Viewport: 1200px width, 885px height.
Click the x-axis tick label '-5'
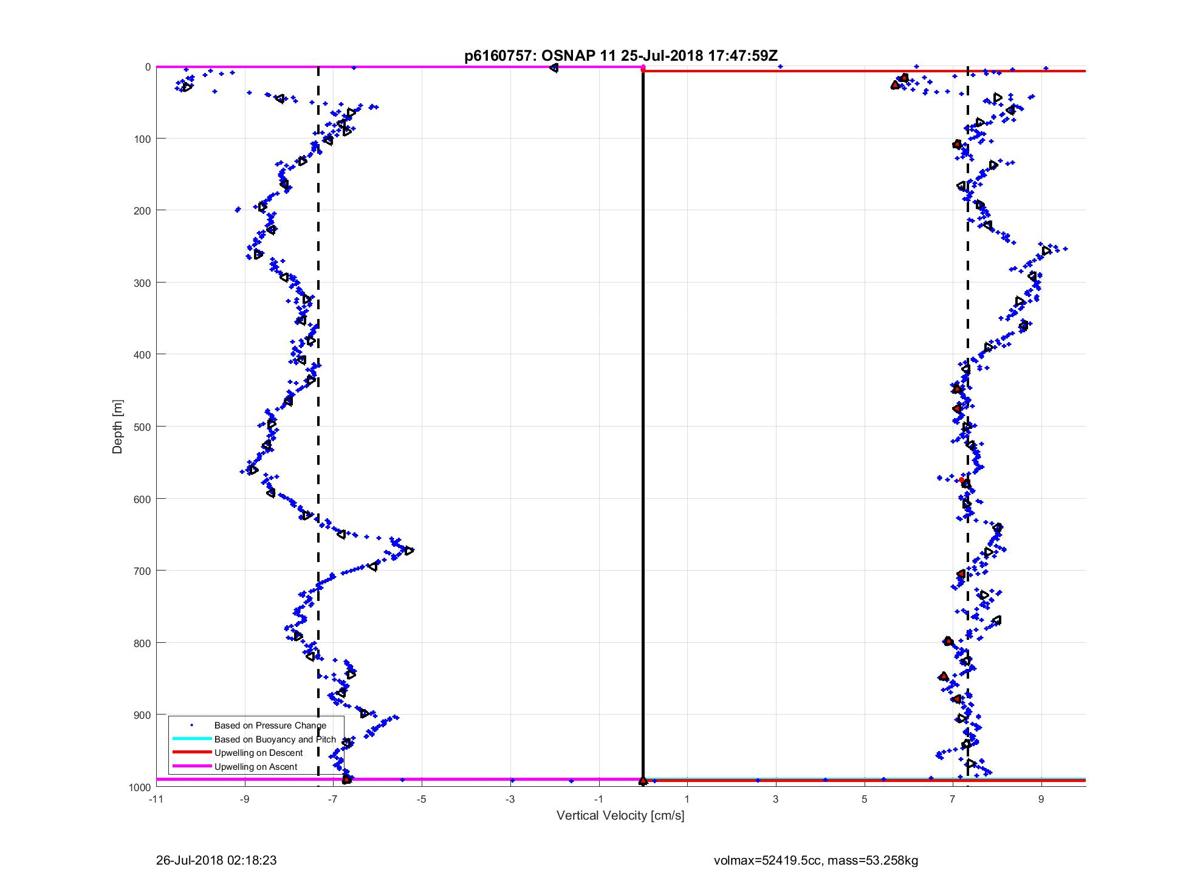point(421,798)
